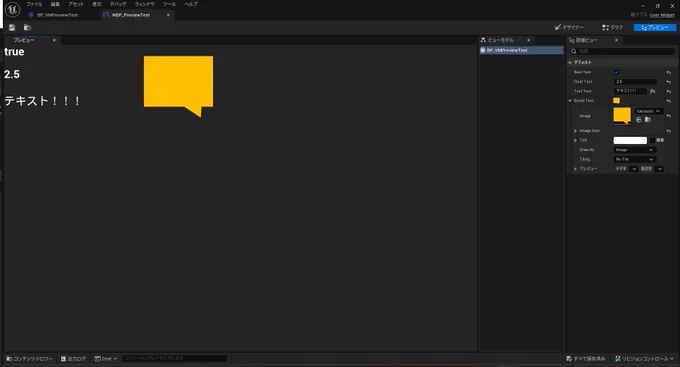Screen dimensions: 680x367
Task: Open the Tiling dropdown
Action: click(x=634, y=160)
